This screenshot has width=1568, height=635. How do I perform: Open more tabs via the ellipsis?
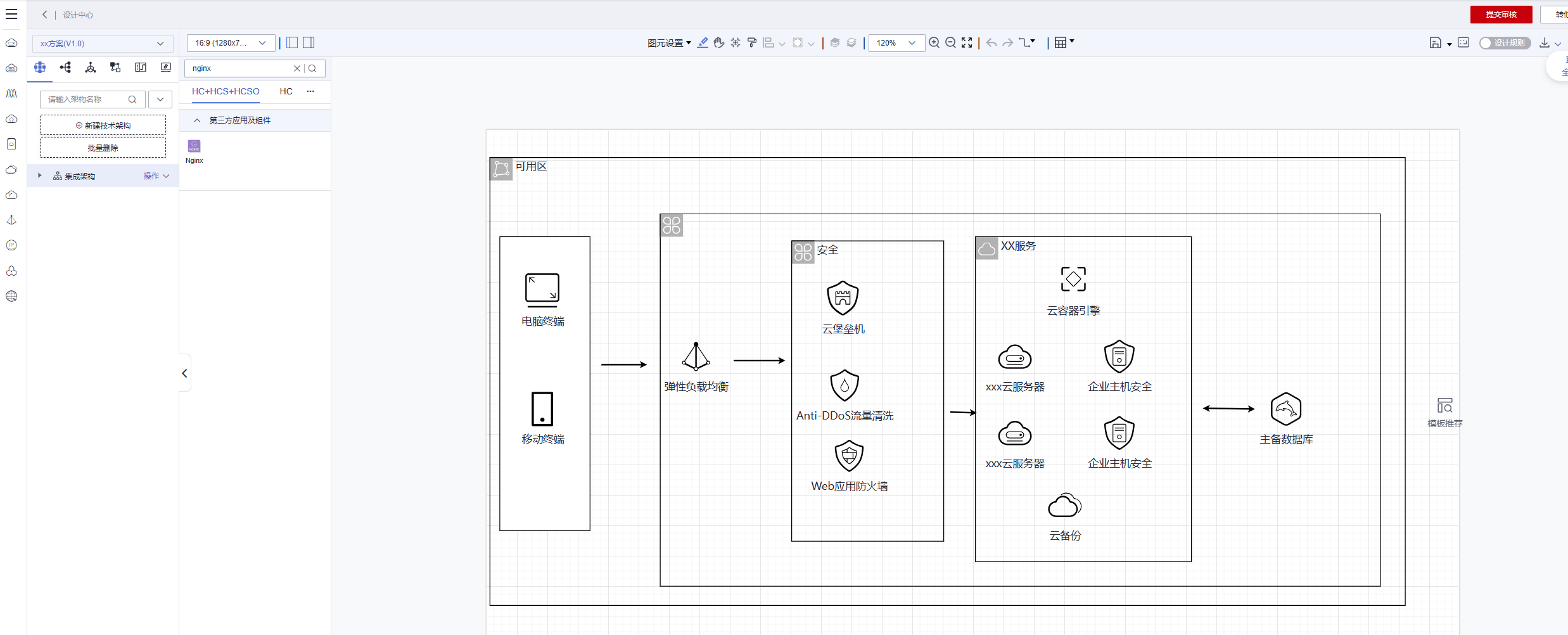coord(310,91)
